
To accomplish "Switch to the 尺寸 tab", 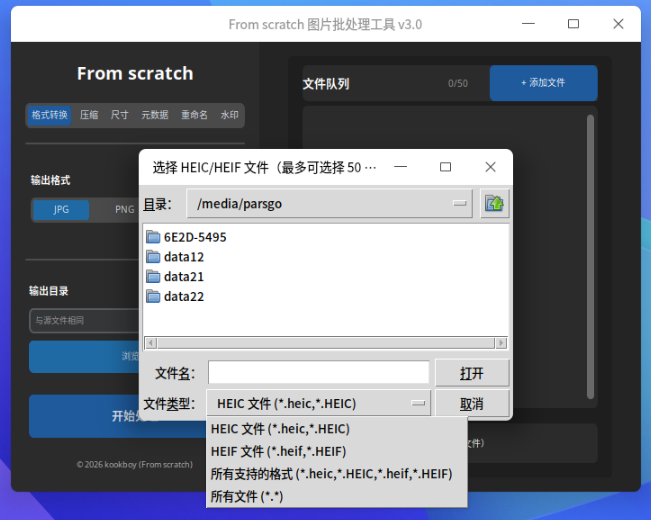I will 120,115.
